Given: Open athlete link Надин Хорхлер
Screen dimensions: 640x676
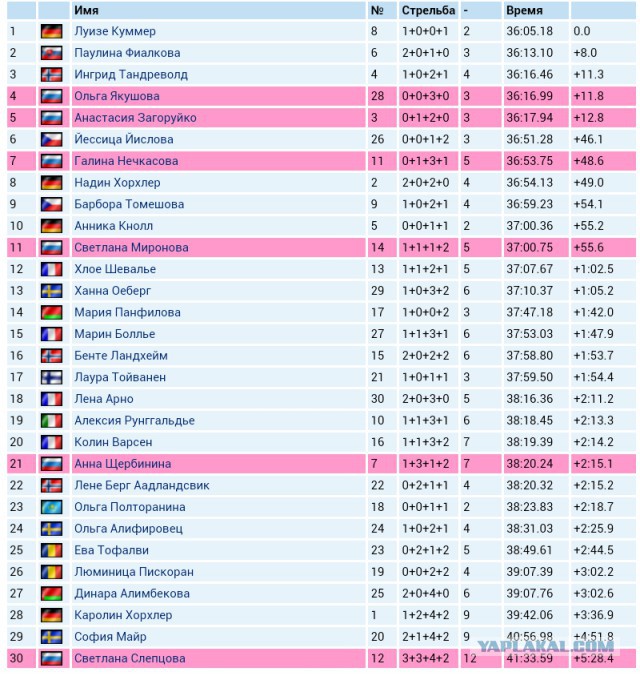Looking at the screenshot, I should click(x=117, y=183).
